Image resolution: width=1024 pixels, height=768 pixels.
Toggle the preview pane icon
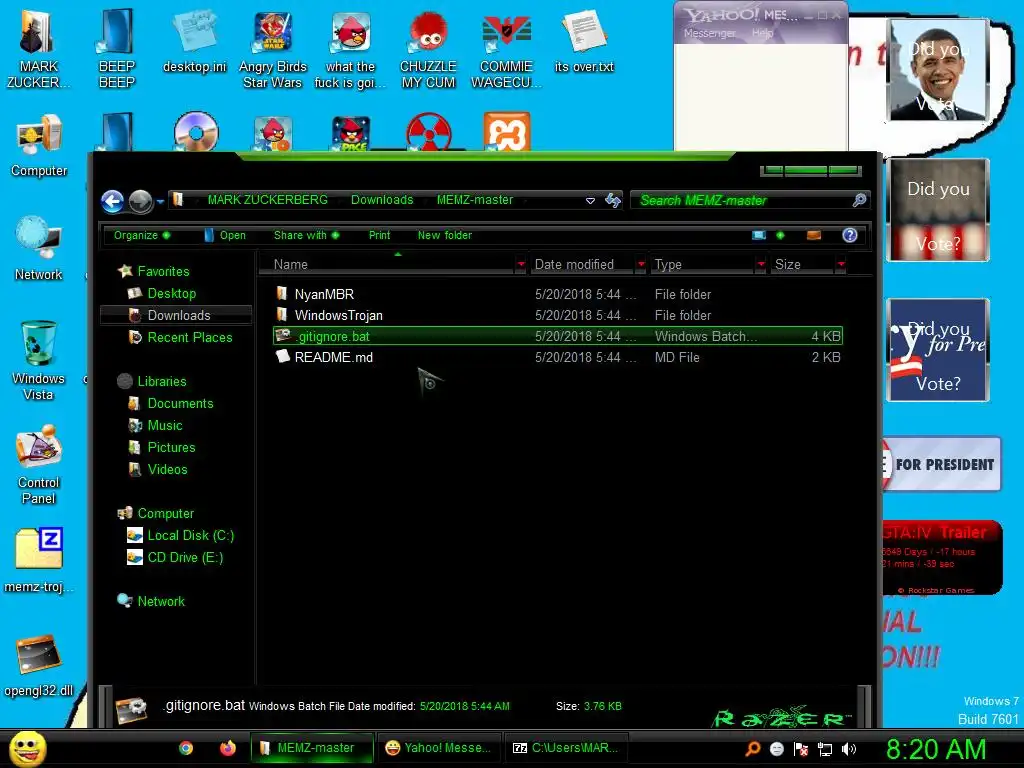(x=814, y=235)
